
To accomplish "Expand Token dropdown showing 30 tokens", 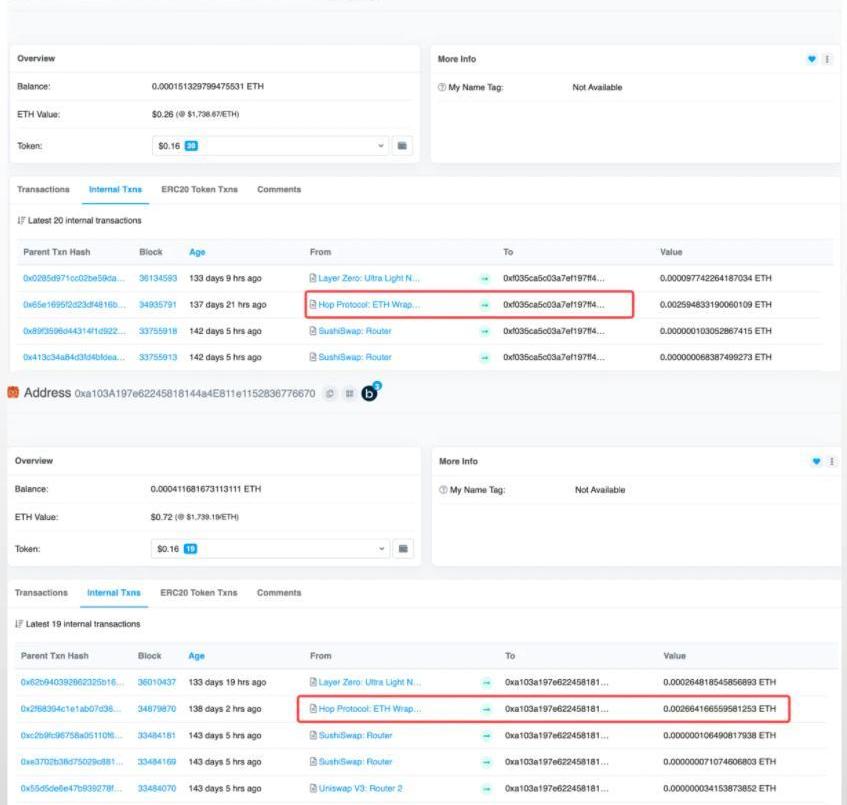I will click(x=268, y=146).
